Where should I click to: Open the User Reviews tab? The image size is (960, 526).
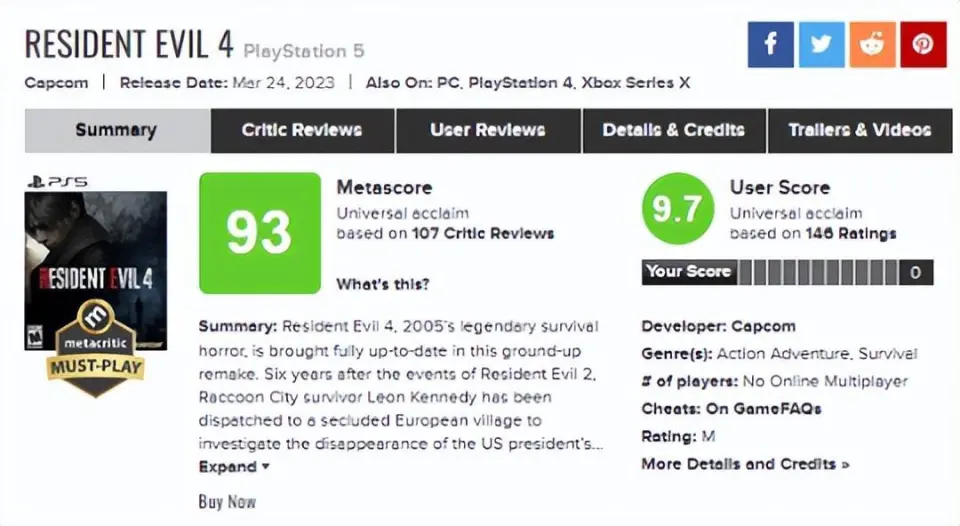click(487, 130)
